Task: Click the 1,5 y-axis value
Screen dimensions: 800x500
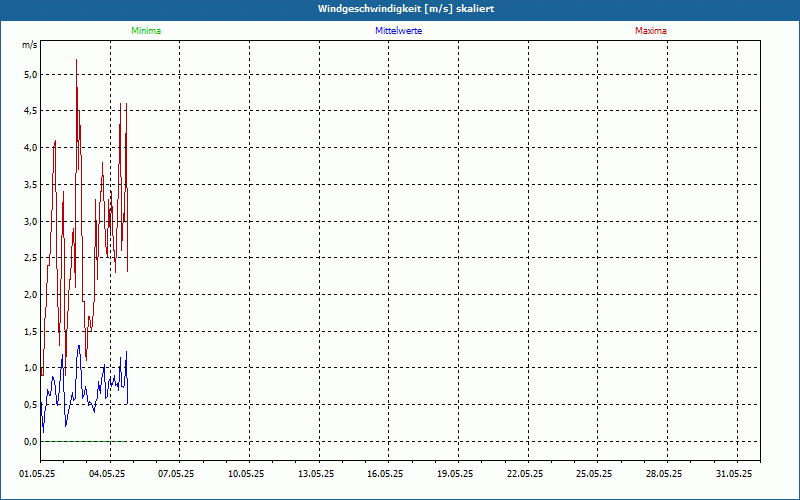Action: click(x=31, y=332)
